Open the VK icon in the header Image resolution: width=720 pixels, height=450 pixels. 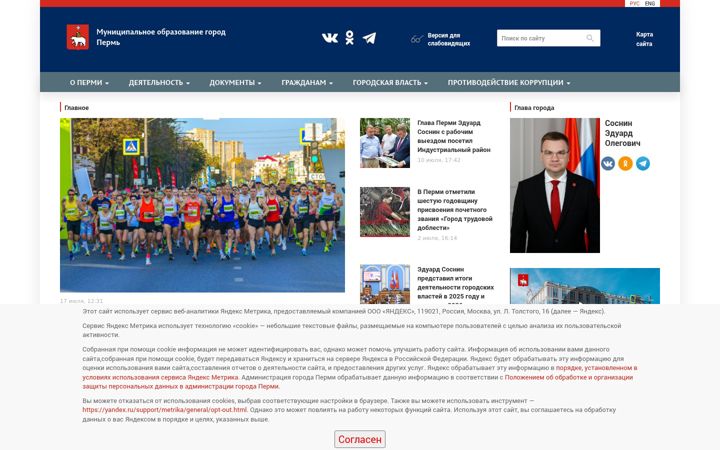[330, 38]
